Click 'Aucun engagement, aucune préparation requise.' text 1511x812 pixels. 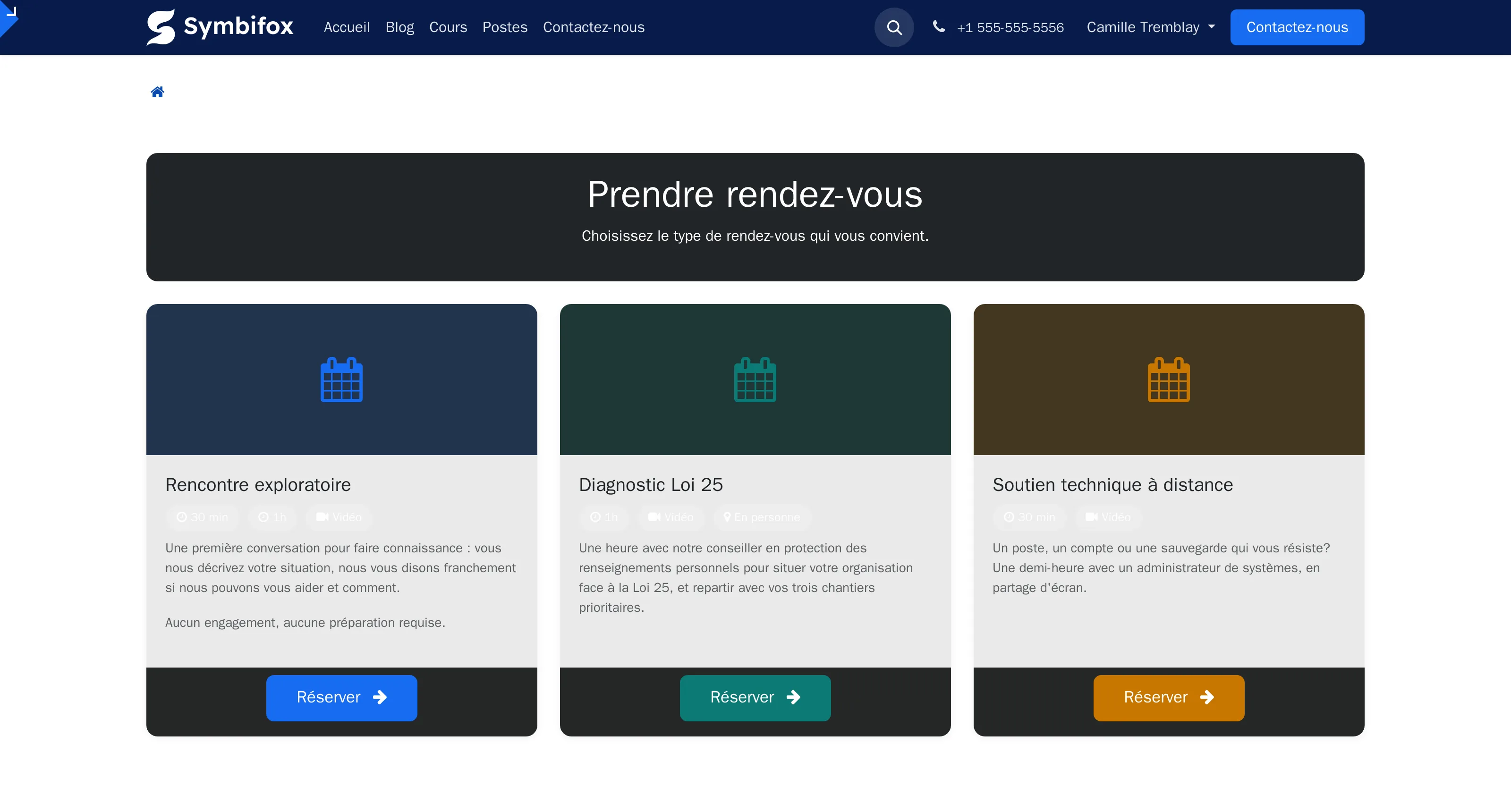pyautogui.click(x=305, y=622)
